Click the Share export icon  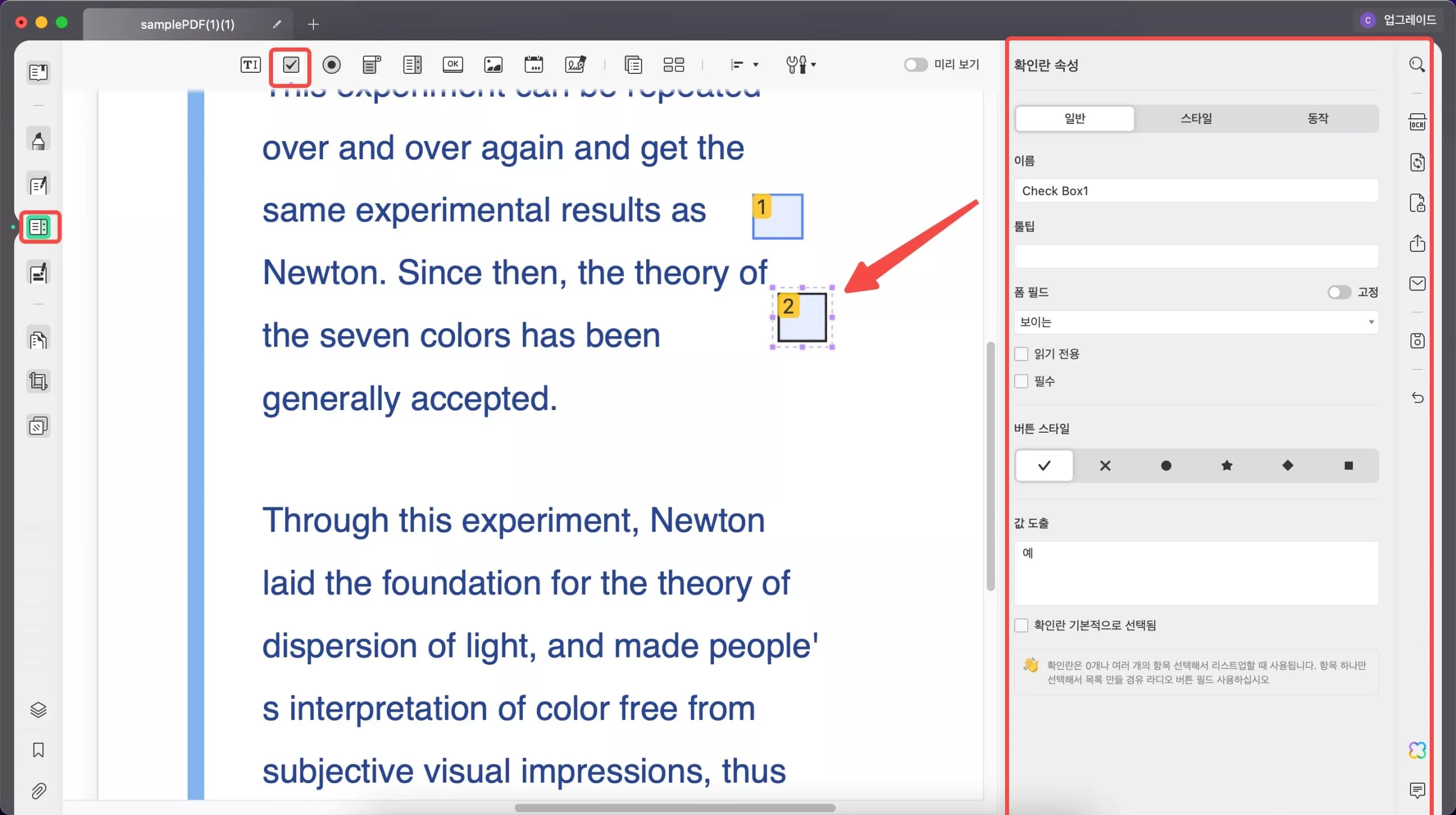pyautogui.click(x=1417, y=243)
